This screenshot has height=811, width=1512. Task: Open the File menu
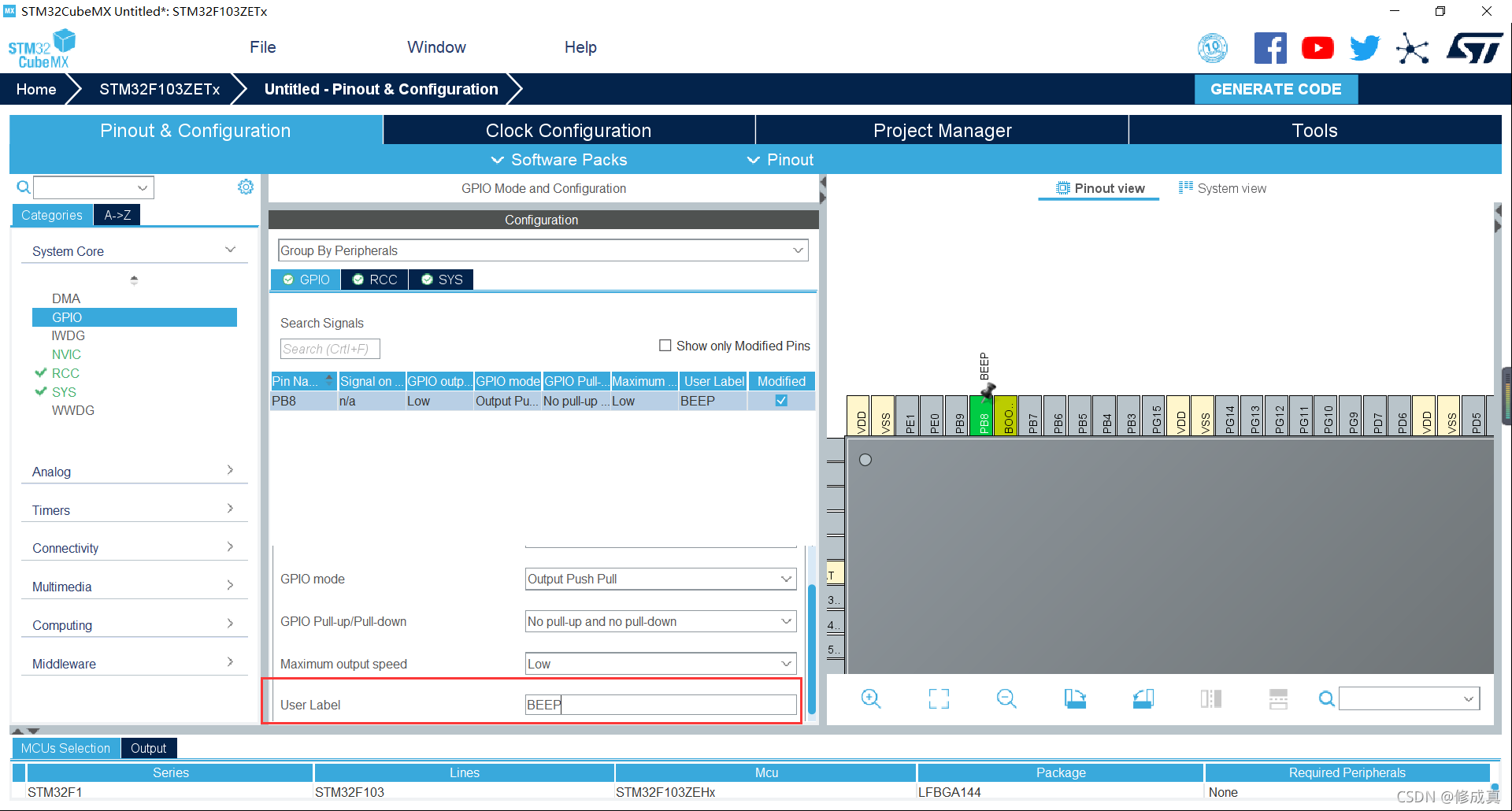[263, 47]
